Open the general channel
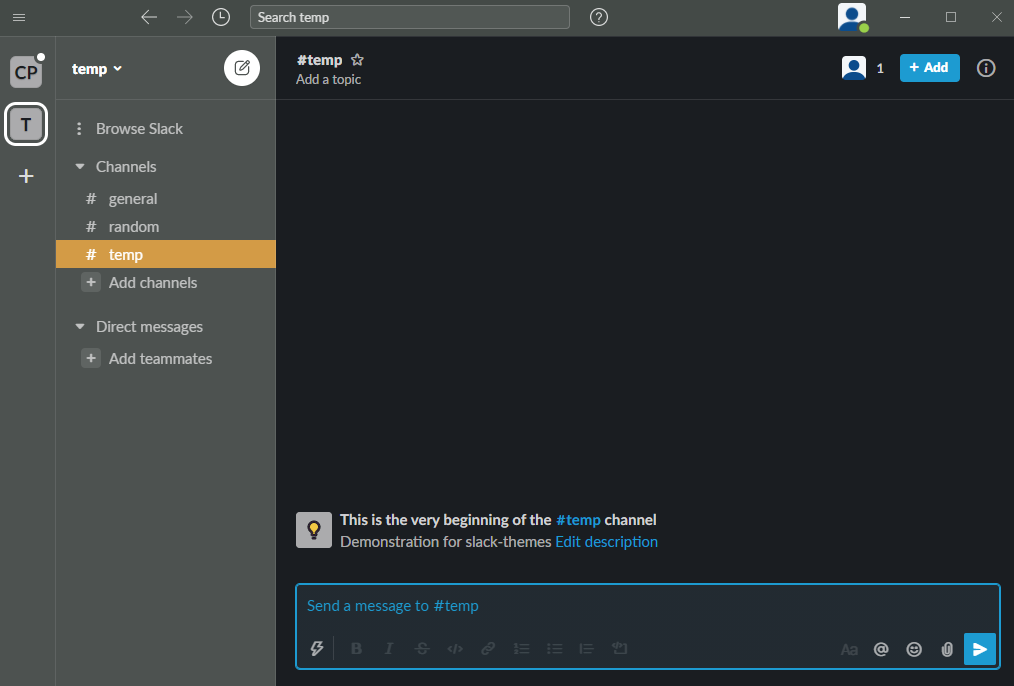This screenshot has width=1014, height=686. [166, 198]
